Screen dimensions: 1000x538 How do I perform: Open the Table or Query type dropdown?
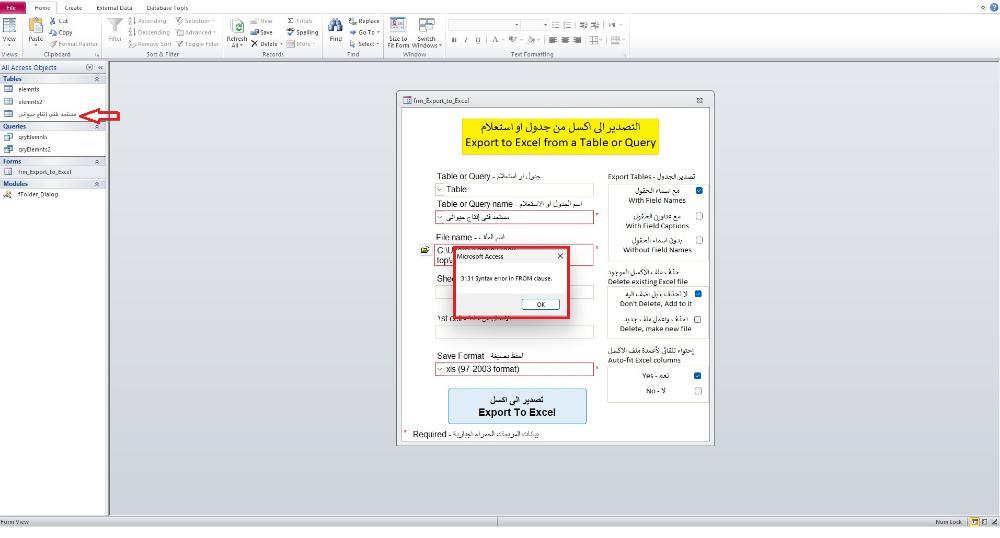[440, 189]
